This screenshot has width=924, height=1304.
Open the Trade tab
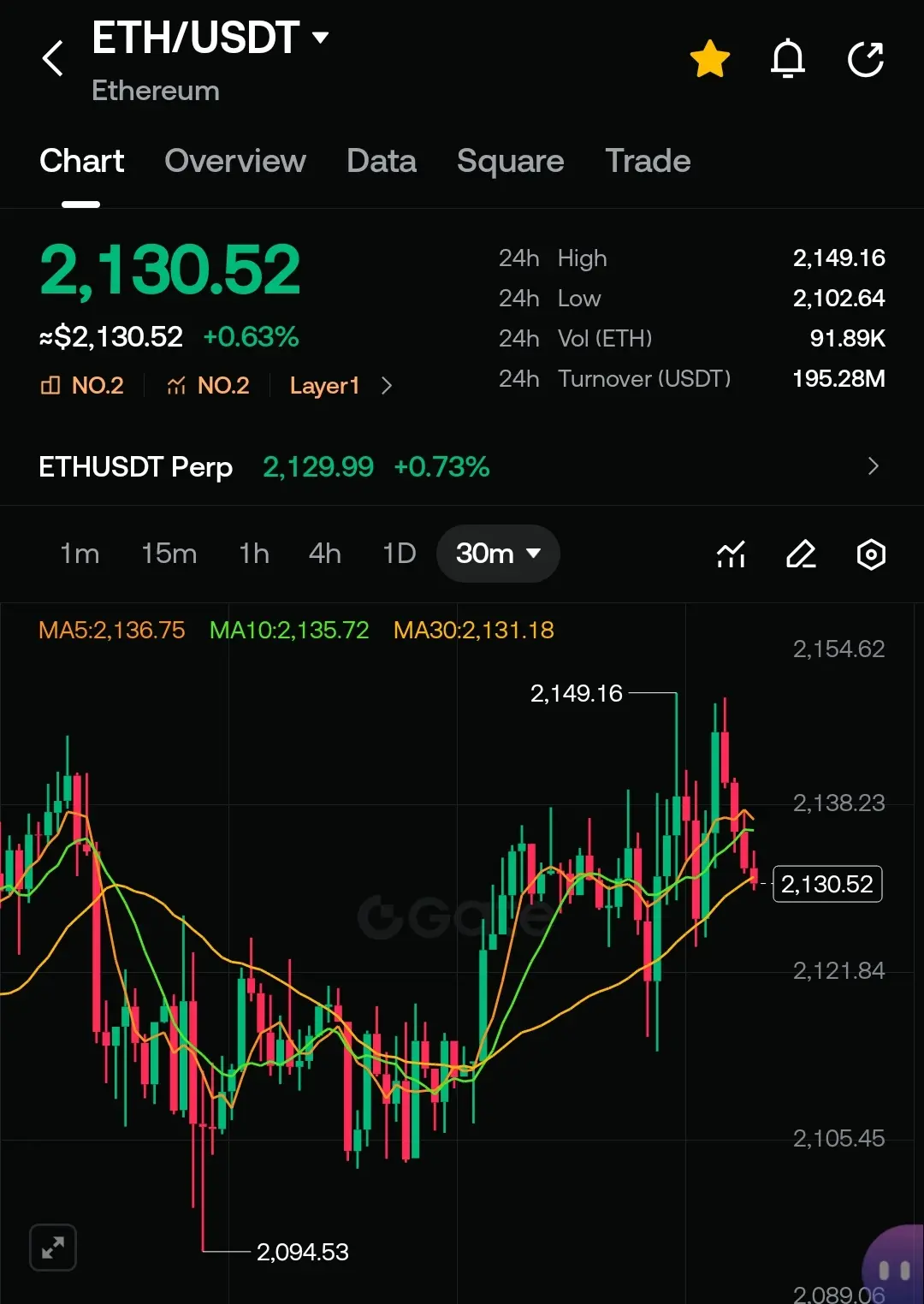point(648,161)
